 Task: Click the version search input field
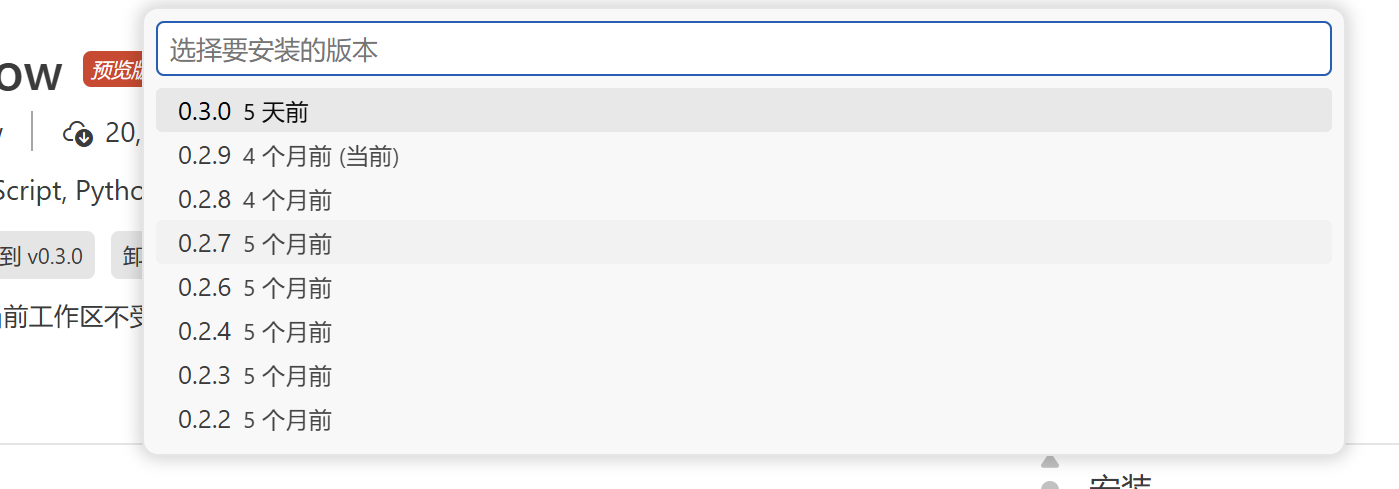click(743, 49)
